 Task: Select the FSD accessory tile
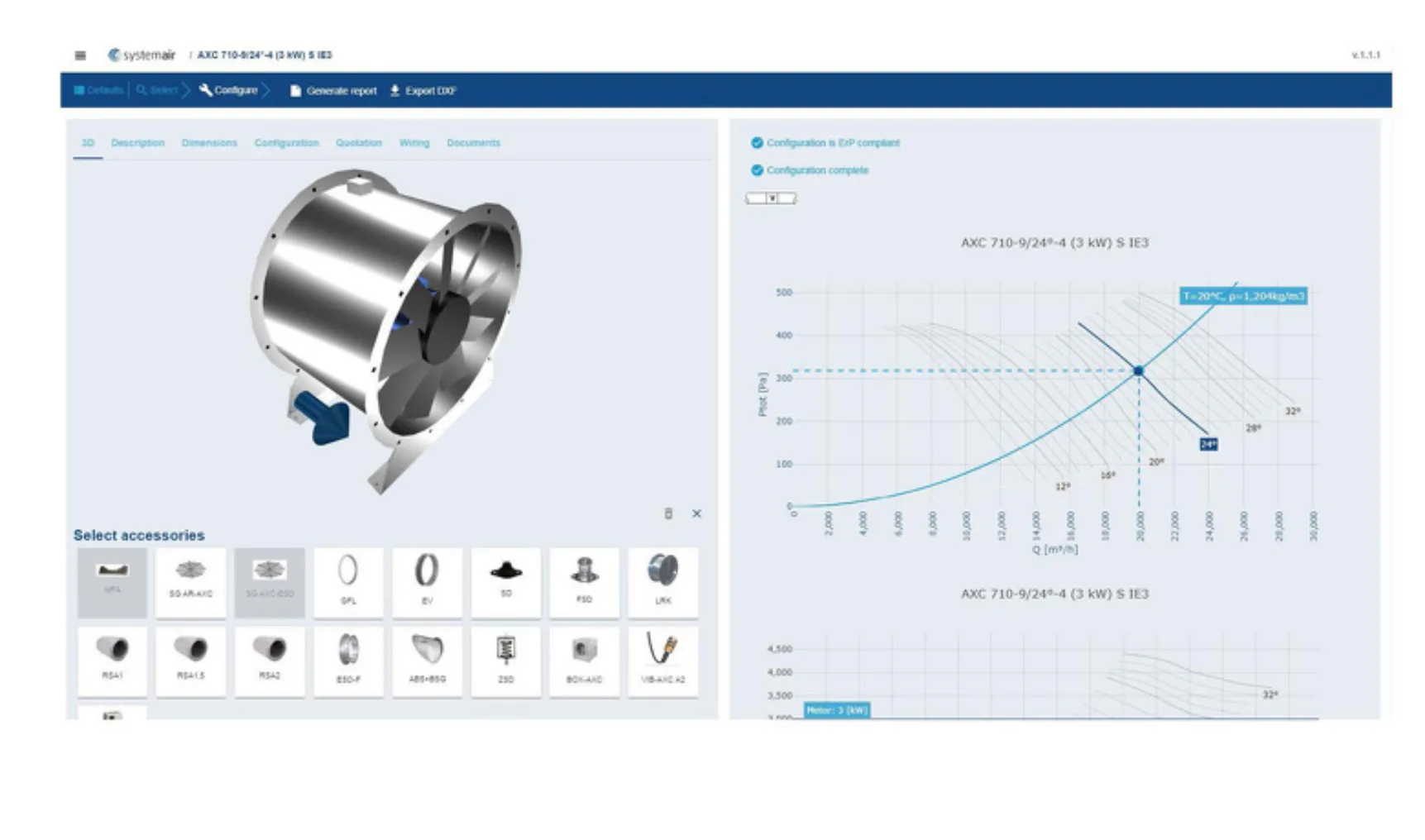pos(584,582)
